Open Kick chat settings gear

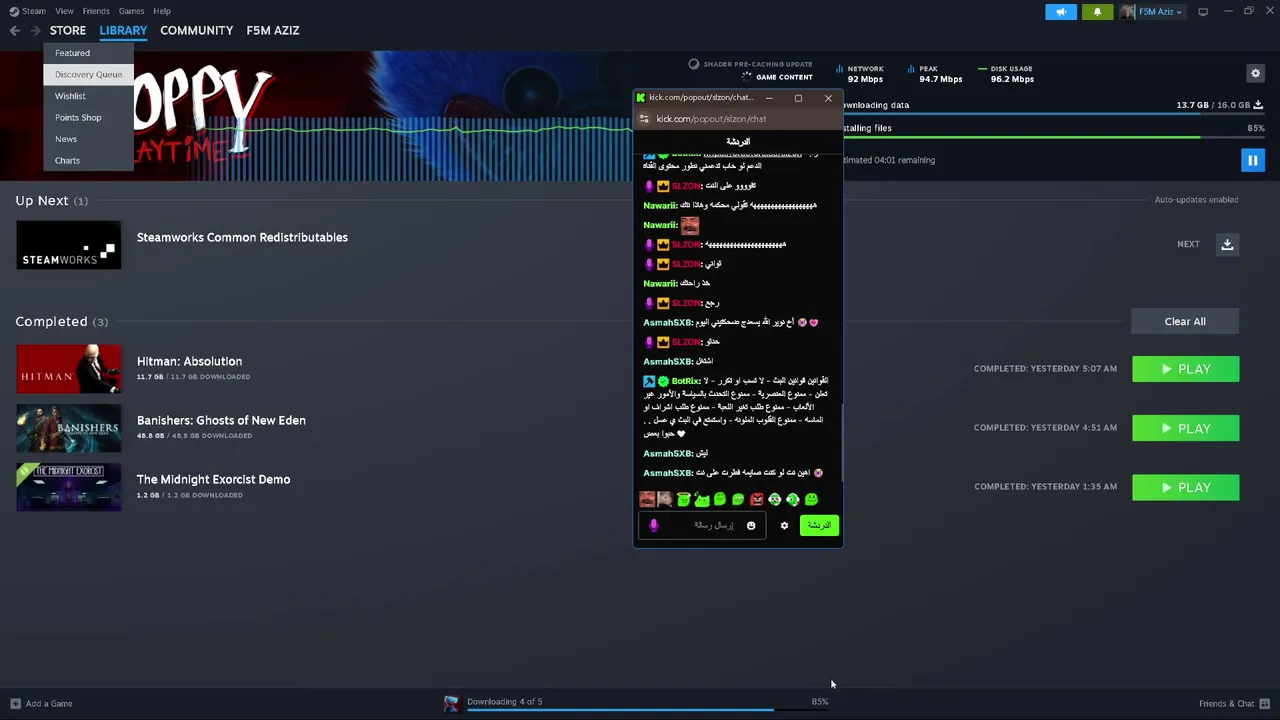pyautogui.click(x=784, y=525)
